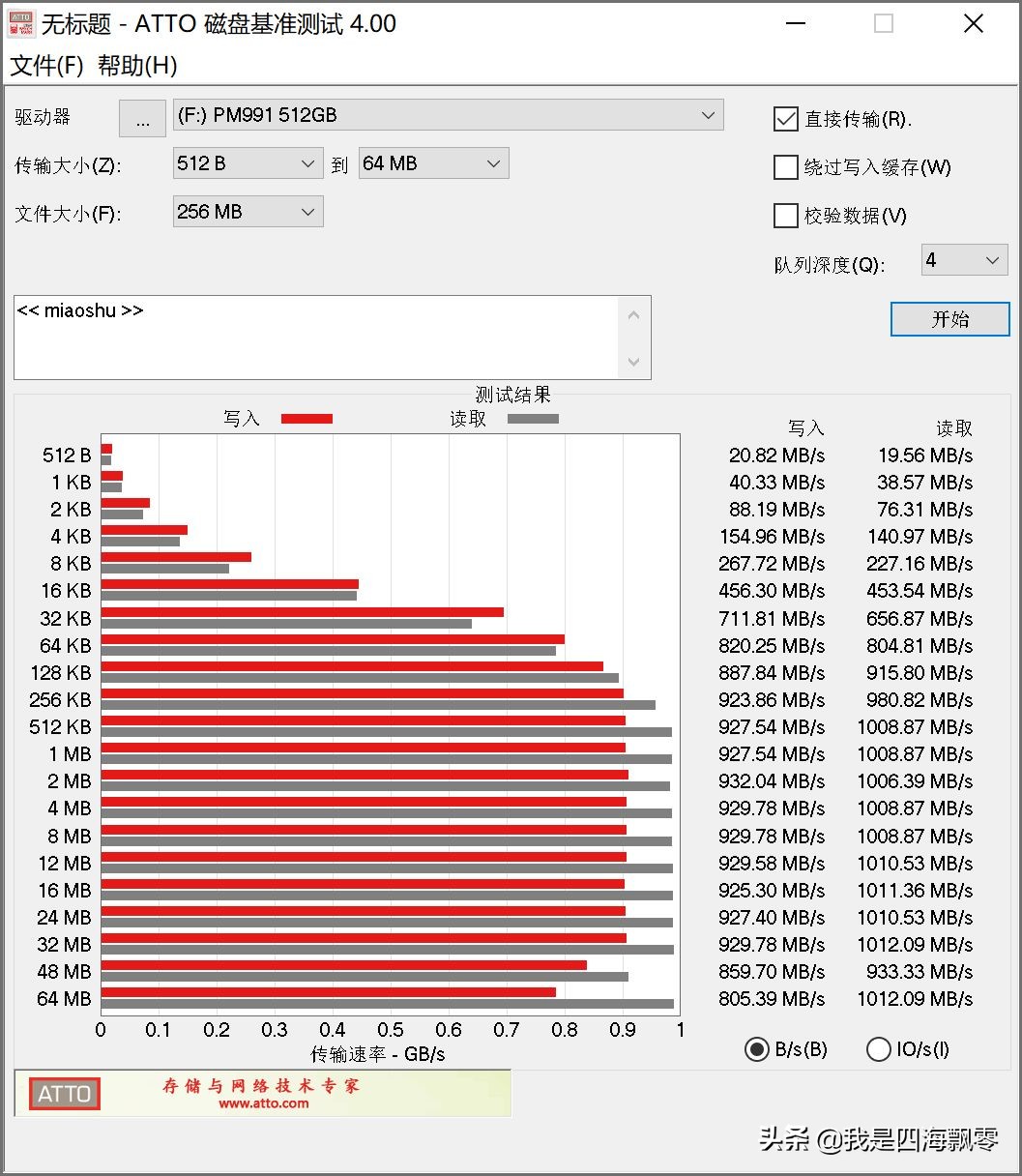This screenshot has height=1176, width=1022.
Task: Minimize the ATTO window
Action: [795, 24]
